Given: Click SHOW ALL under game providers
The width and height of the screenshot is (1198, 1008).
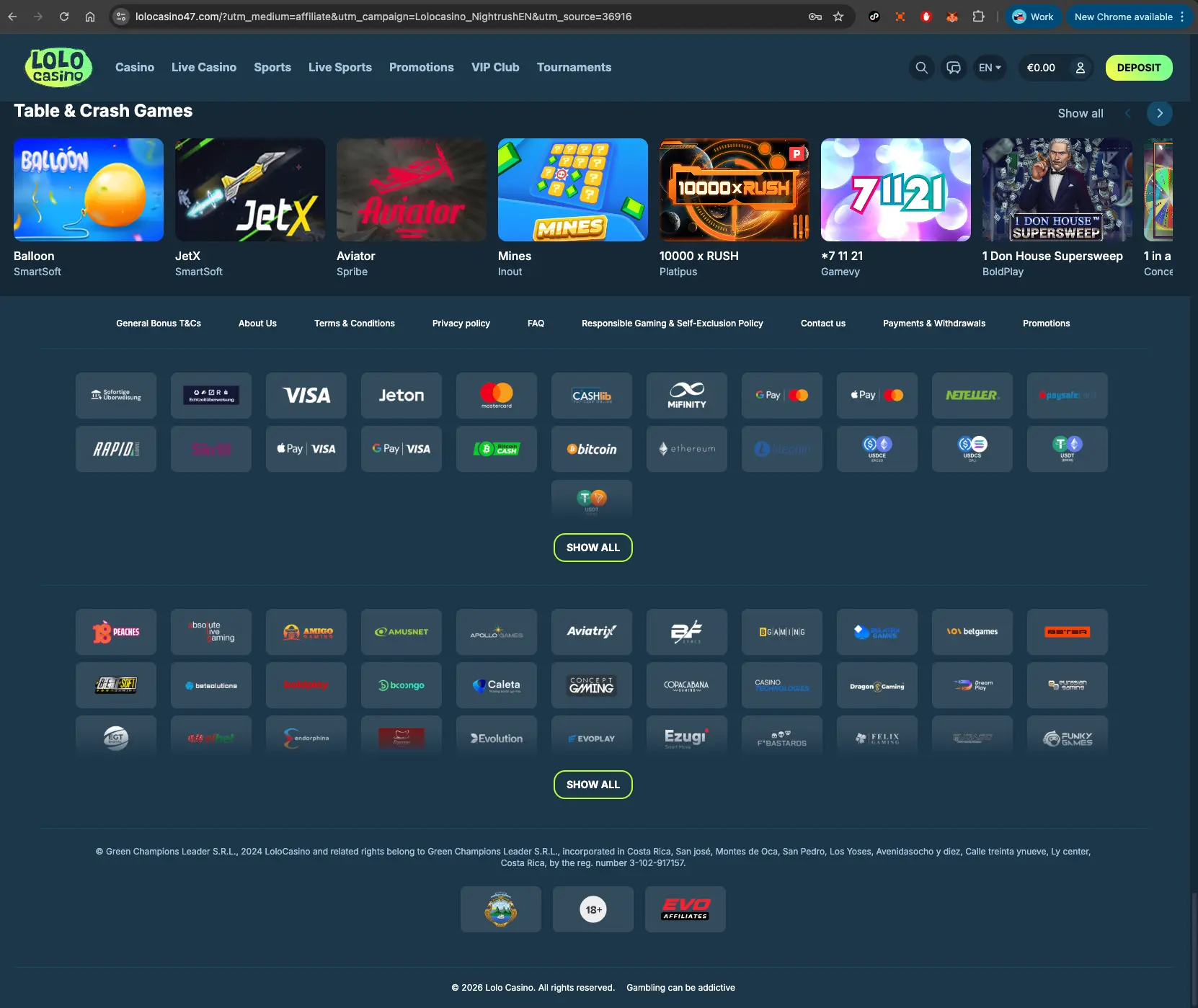Looking at the screenshot, I should pyautogui.click(x=593, y=785).
